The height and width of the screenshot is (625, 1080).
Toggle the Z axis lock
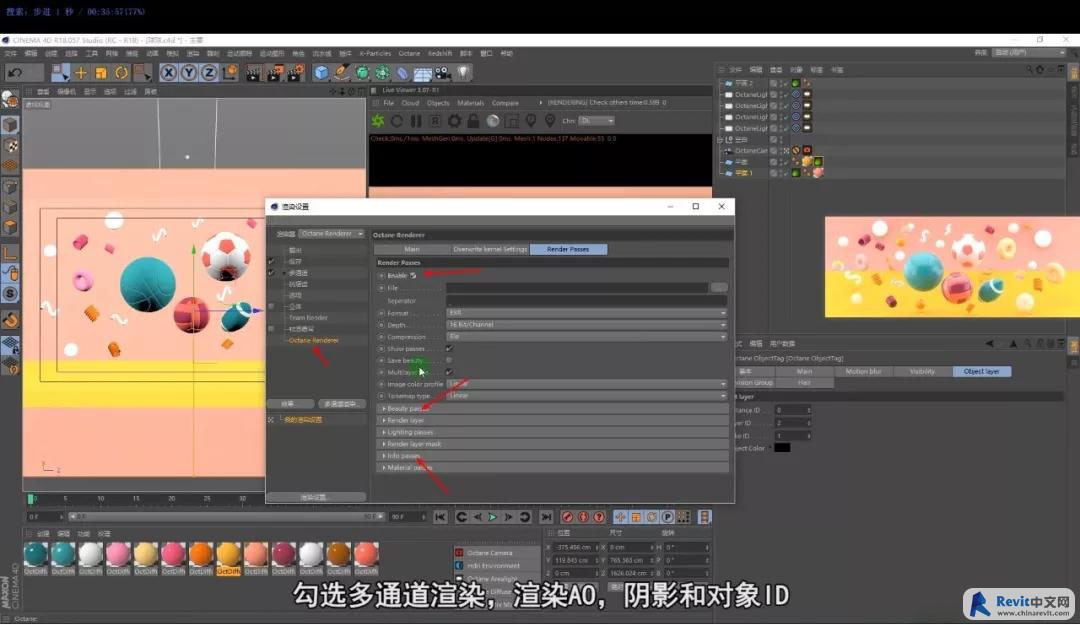click(209, 72)
